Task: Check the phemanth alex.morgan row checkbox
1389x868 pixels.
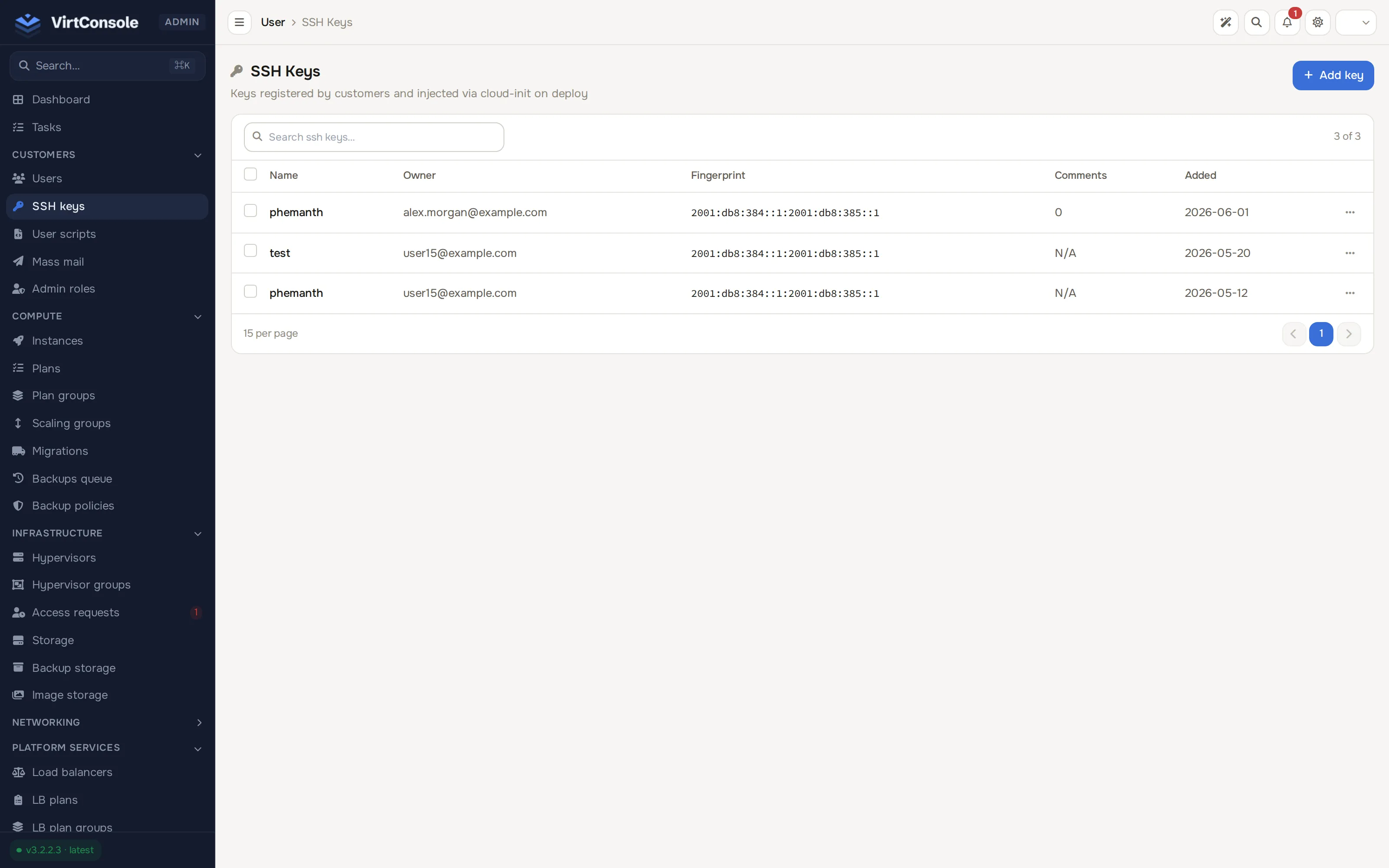Action: [250, 210]
